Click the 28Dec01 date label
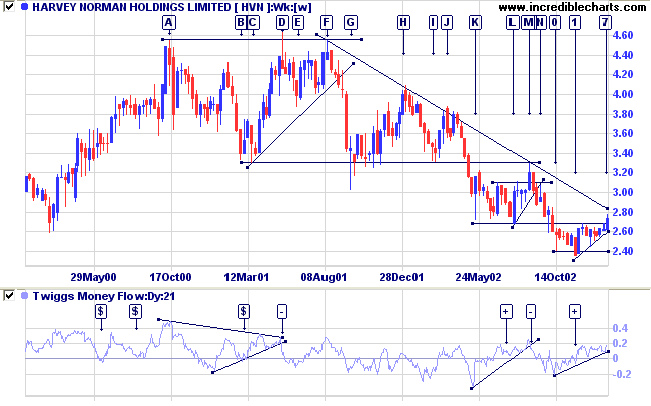This screenshot has width=651, height=406. pos(401,277)
